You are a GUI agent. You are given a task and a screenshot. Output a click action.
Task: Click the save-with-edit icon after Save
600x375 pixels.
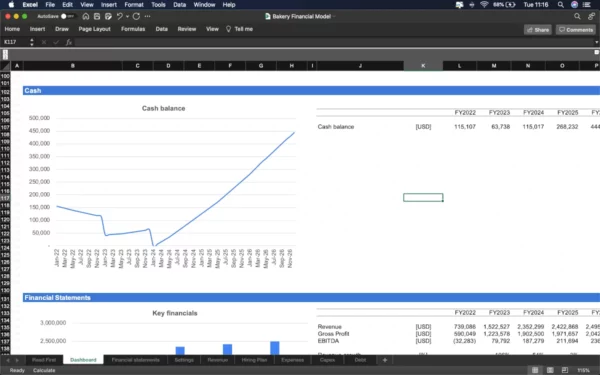coord(108,16)
